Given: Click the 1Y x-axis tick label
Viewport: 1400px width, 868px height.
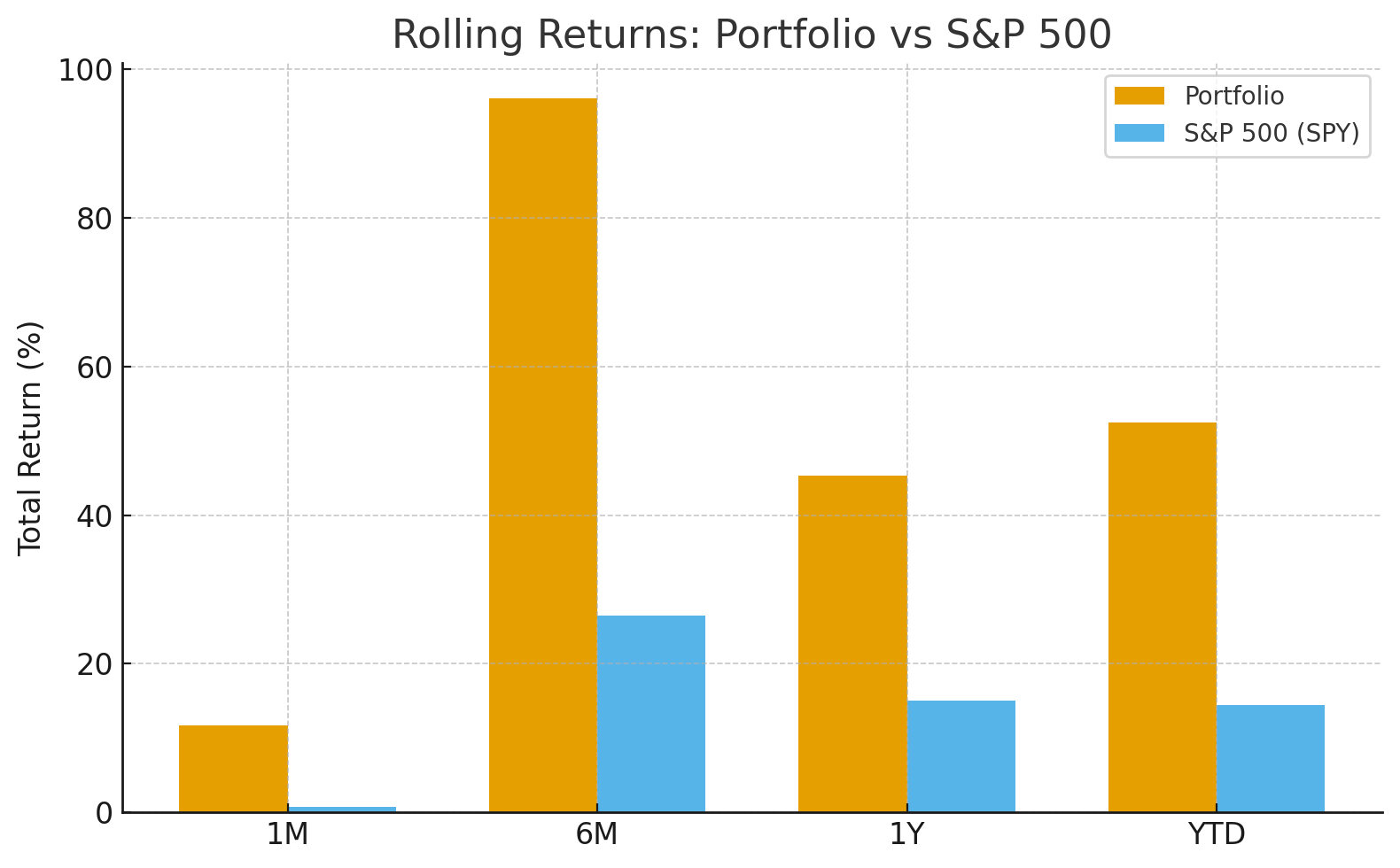Looking at the screenshot, I should (906, 834).
